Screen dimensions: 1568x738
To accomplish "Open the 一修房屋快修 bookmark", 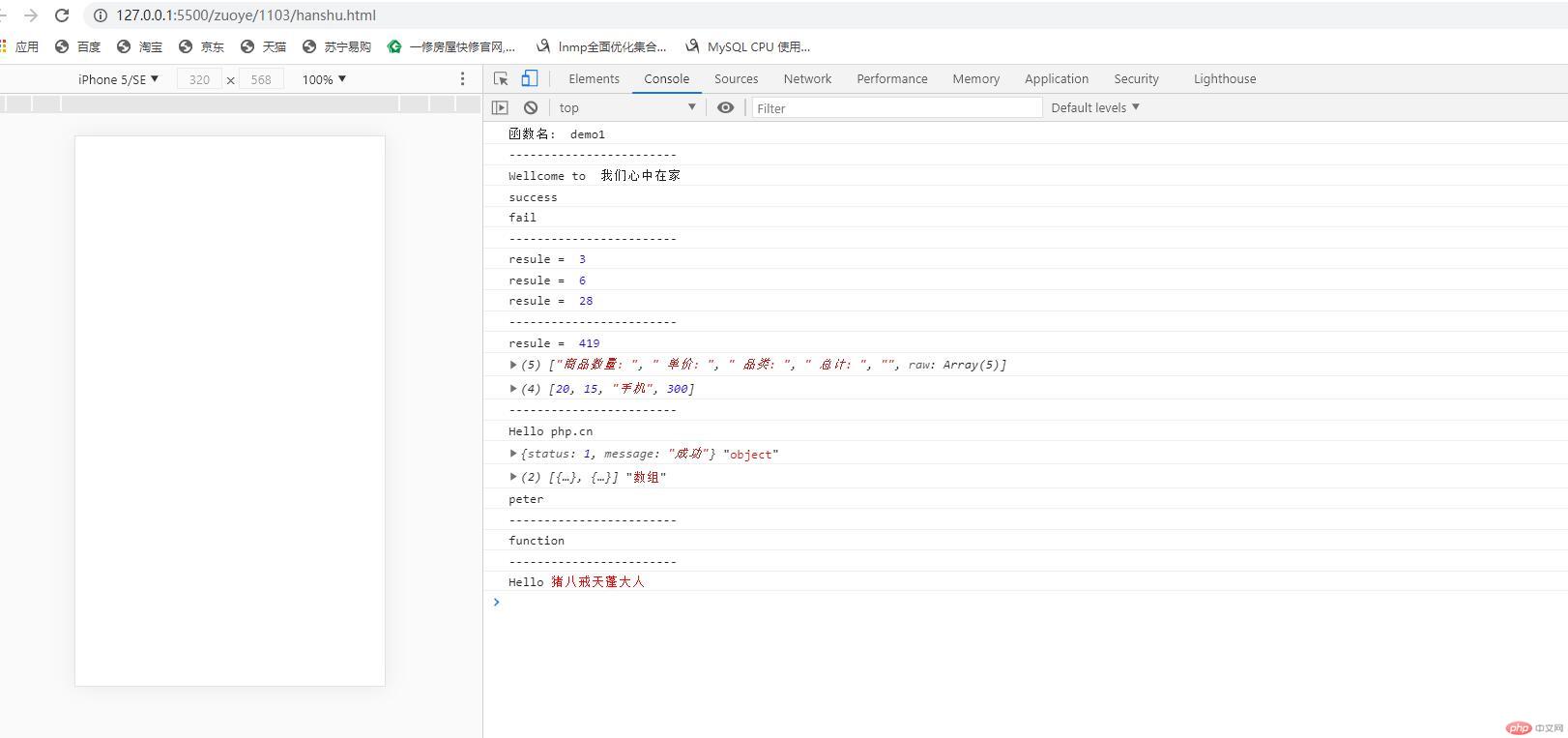I will point(451,46).
